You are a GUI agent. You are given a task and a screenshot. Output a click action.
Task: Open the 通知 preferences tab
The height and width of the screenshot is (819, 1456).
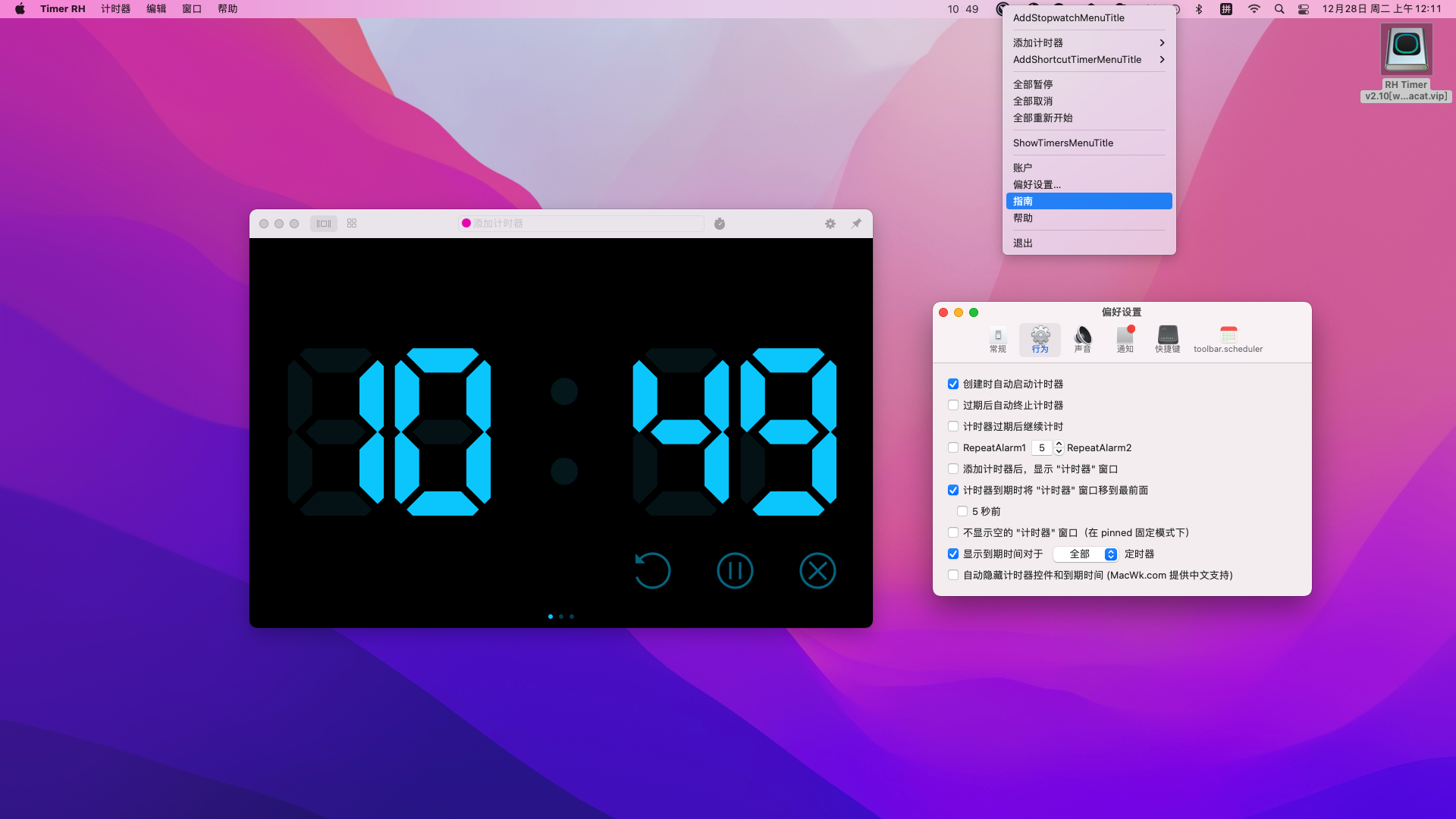pos(1125,340)
